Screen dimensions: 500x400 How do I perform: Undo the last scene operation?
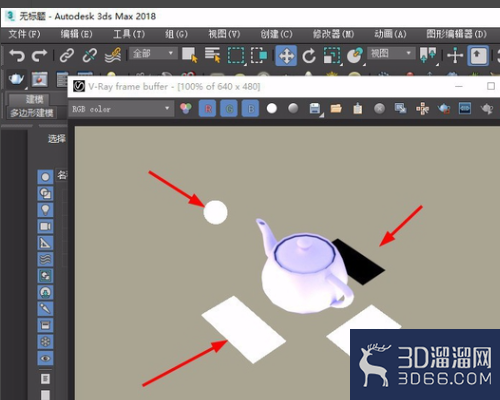point(17,55)
